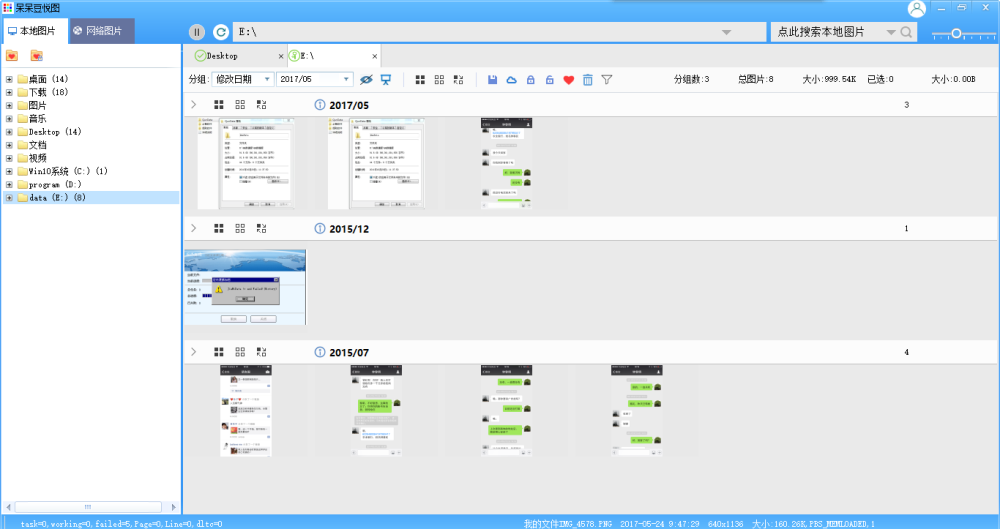Collapse the 2015/07 group with its chevron
This screenshot has height=529, width=1000.
tap(193, 352)
